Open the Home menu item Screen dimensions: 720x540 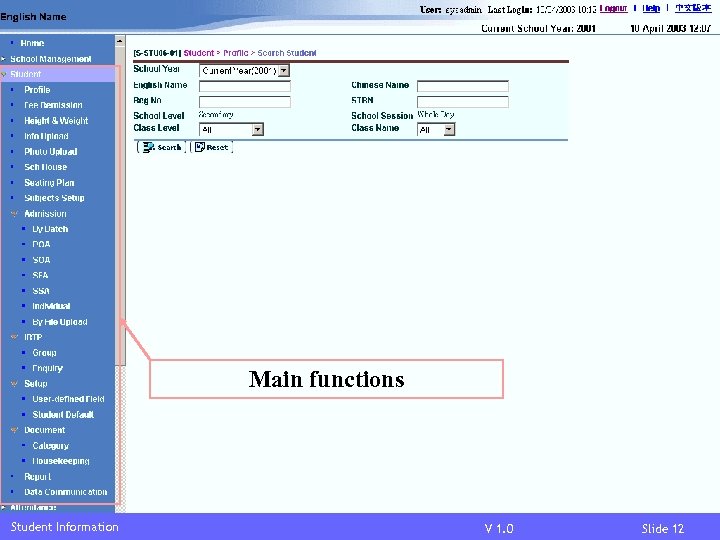click(32, 43)
